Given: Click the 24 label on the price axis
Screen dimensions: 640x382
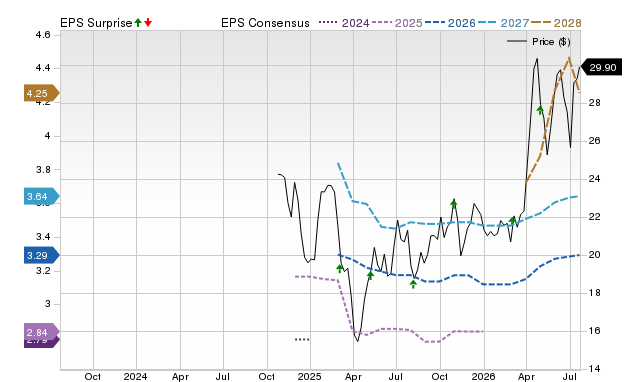Looking at the screenshot, I should click(x=594, y=179).
